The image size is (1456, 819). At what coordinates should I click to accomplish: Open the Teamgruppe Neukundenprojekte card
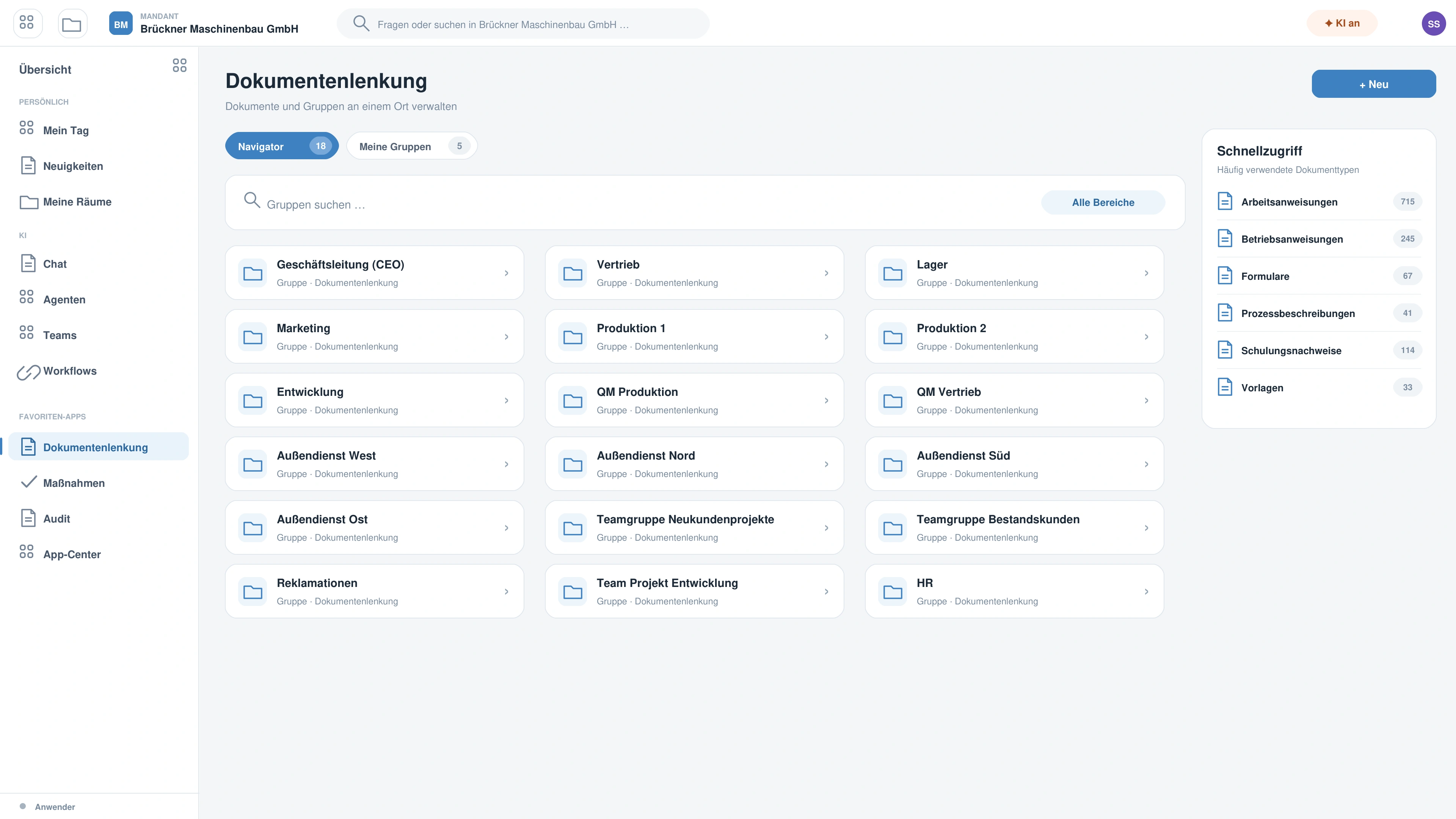point(694,528)
